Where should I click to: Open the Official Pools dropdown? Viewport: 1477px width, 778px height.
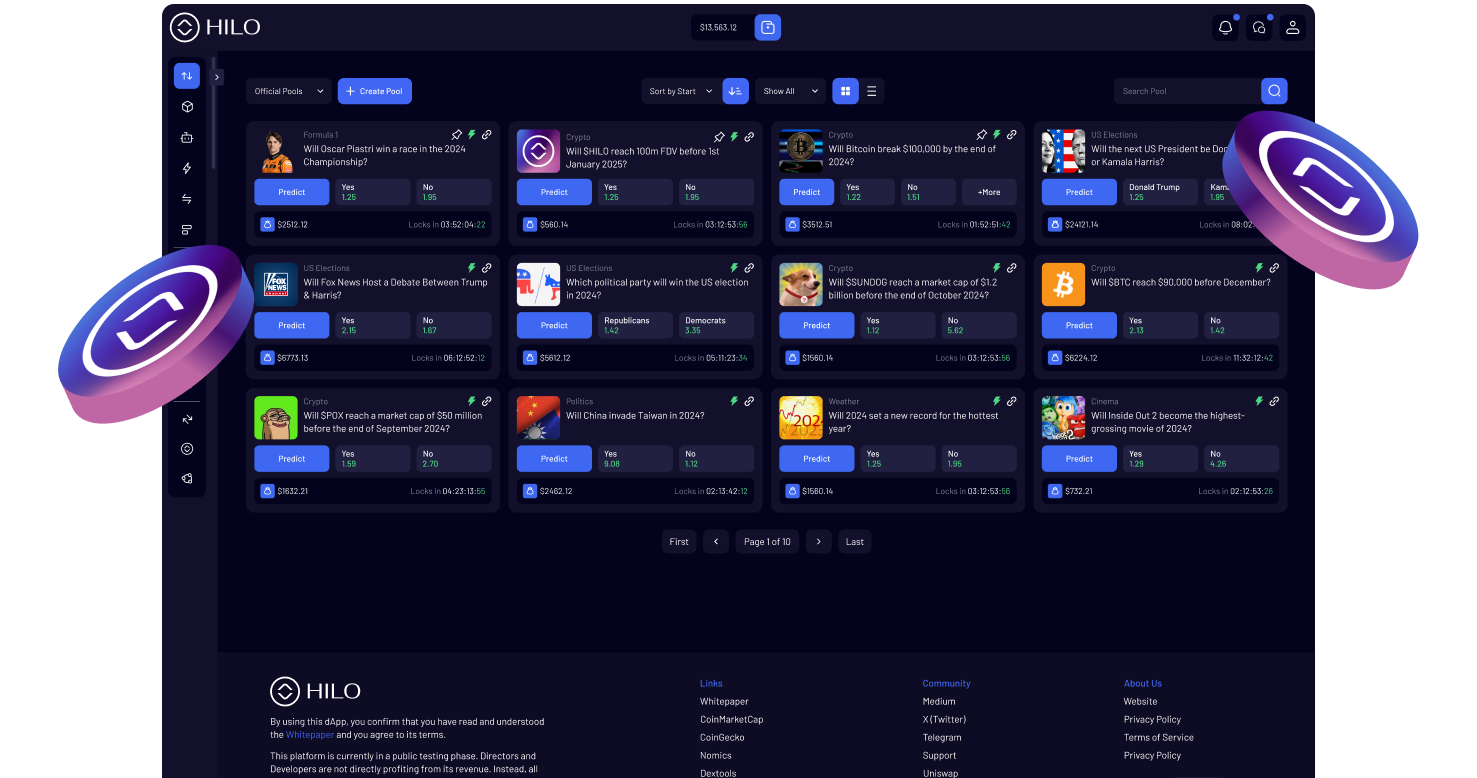point(289,91)
